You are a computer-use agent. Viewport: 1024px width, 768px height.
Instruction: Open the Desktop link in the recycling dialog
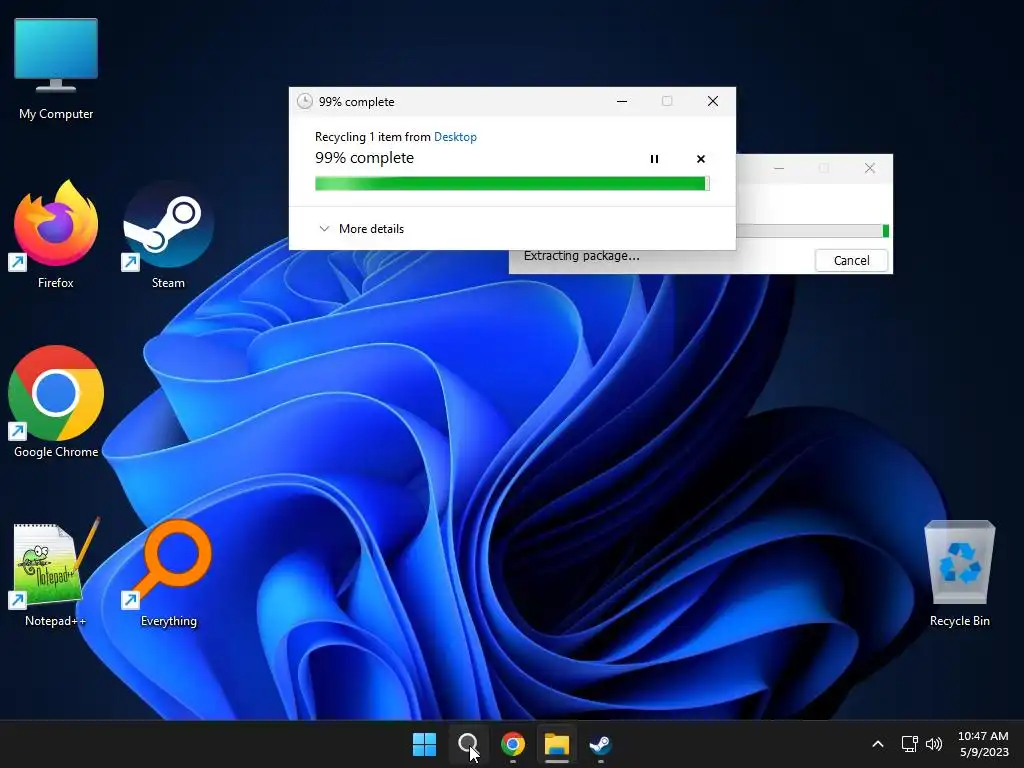[x=455, y=136]
